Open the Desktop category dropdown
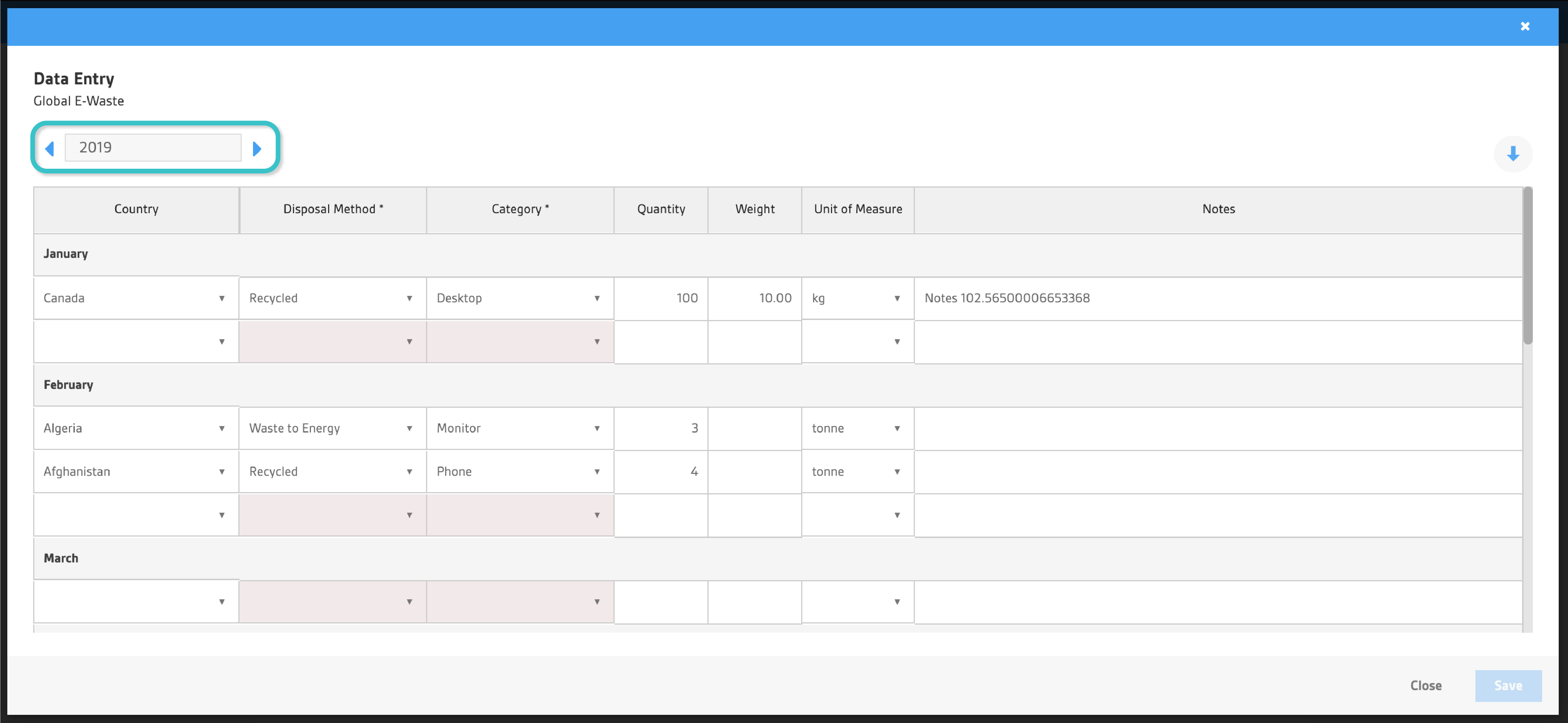The image size is (1568, 723). 520,298
